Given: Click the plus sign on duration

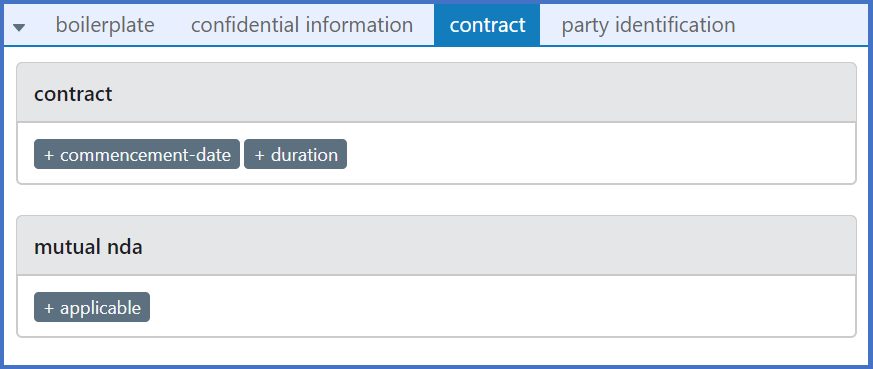Looking at the screenshot, I should [259, 155].
